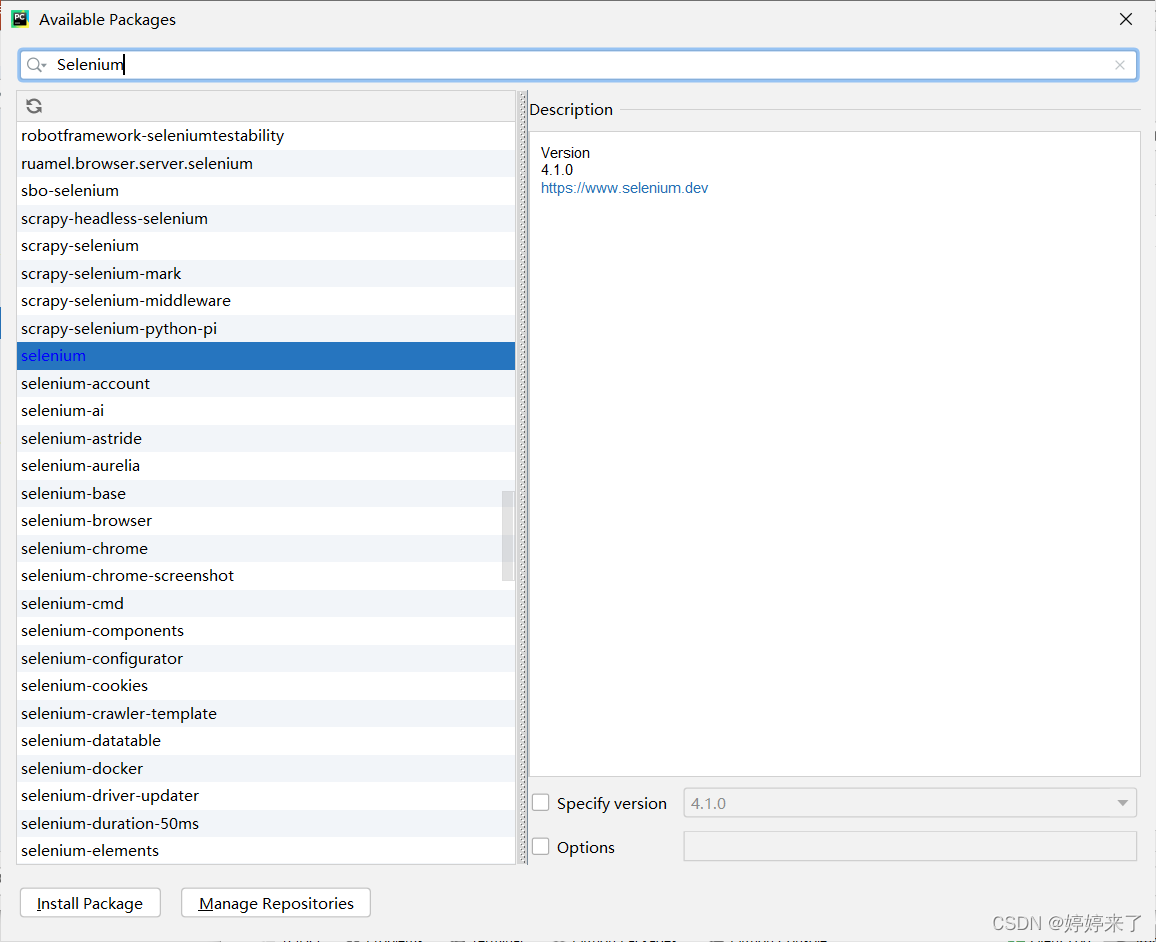Enable the Specify version checkbox

coord(540,803)
